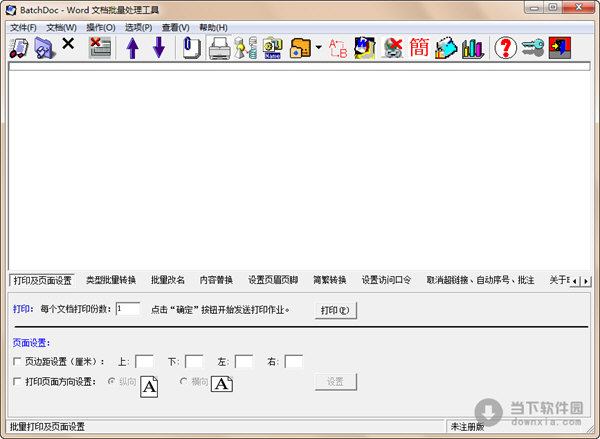Click the BatchDoc title bar app icon
The height and width of the screenshot is (439, 600).
11,10
